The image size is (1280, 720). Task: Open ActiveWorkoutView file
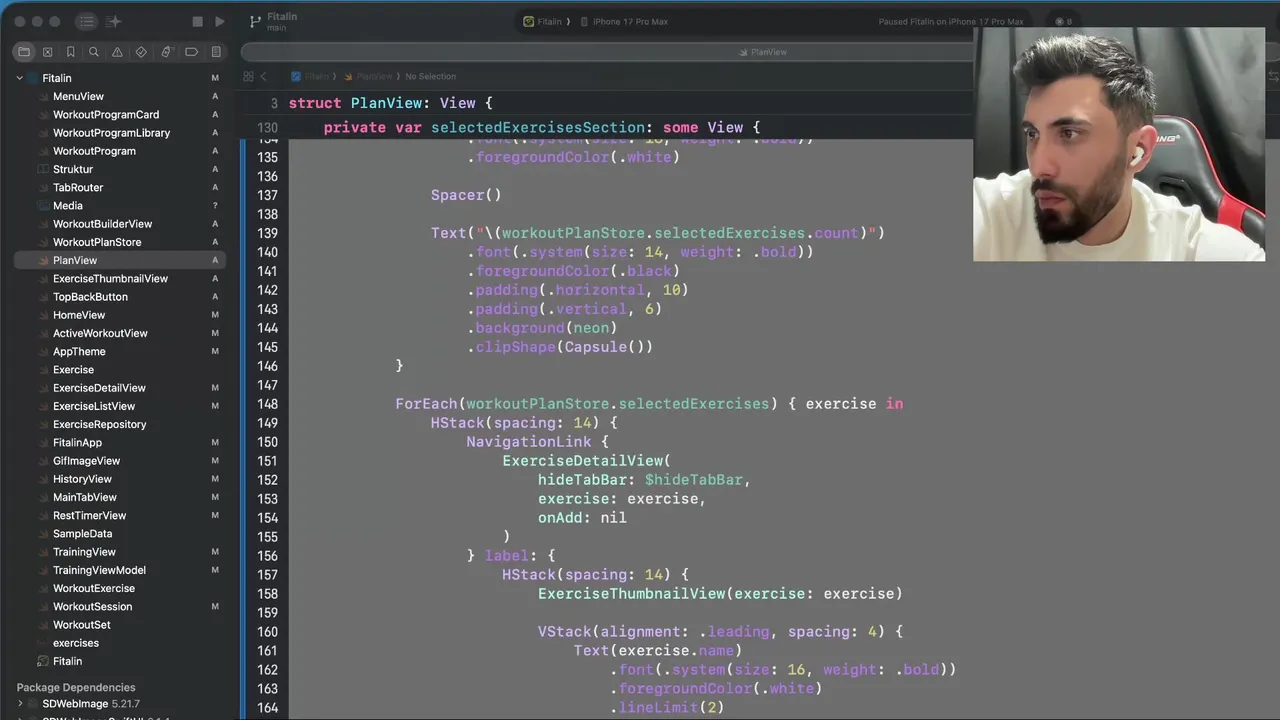[100, 333]
